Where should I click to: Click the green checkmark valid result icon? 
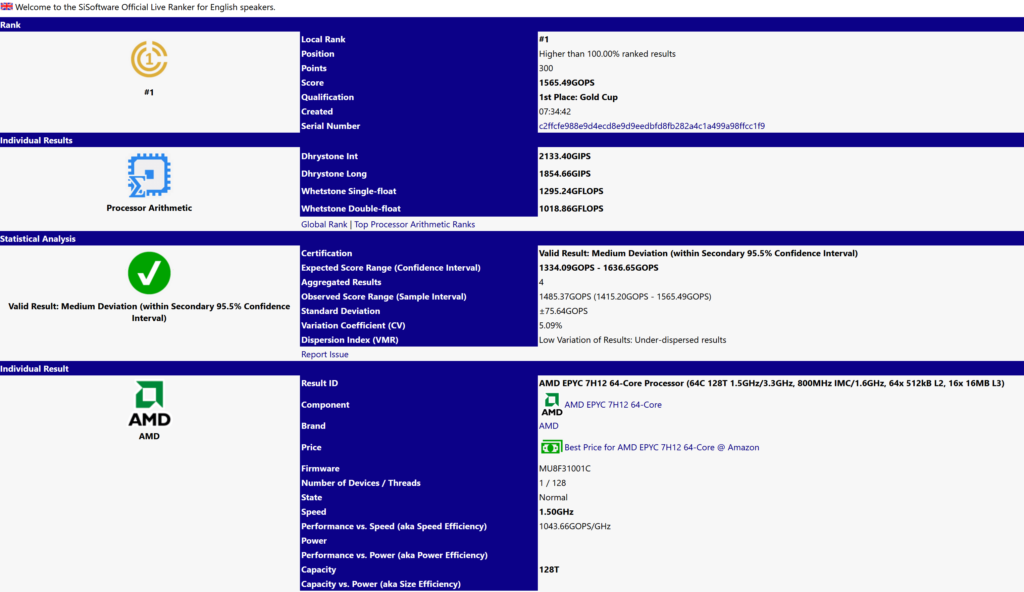point(149,273)
